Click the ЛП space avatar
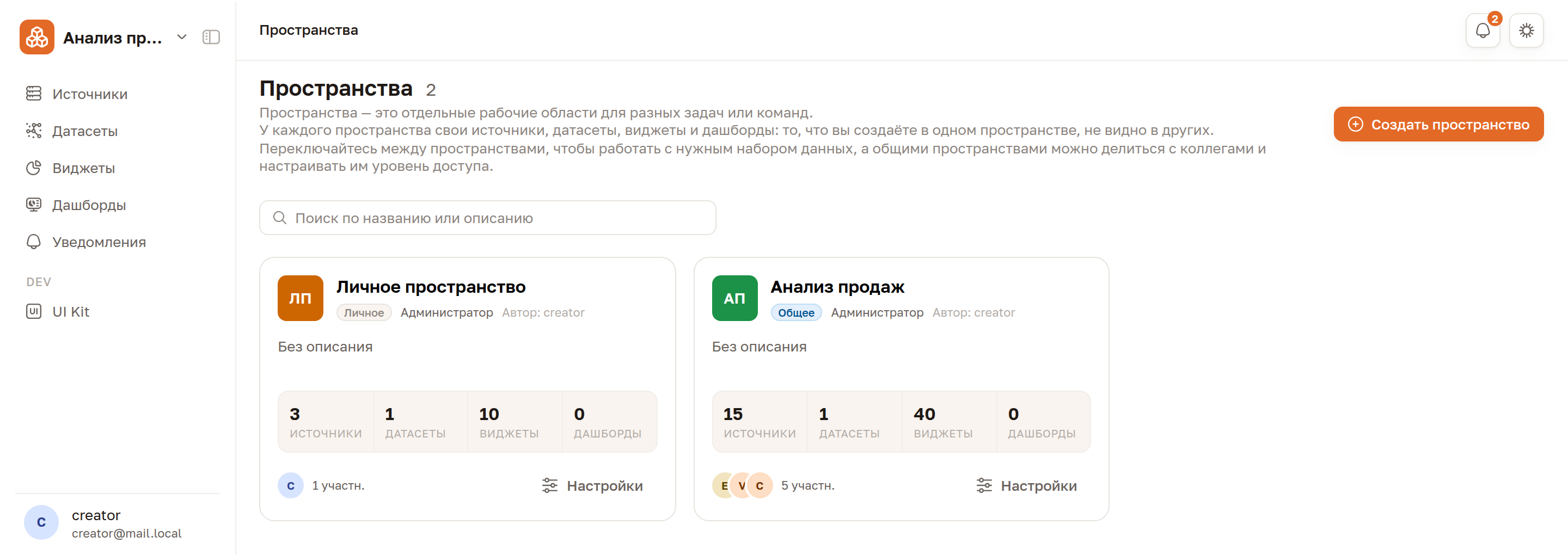This screenshot has height=555, width=1568. [x=300, y=298]
